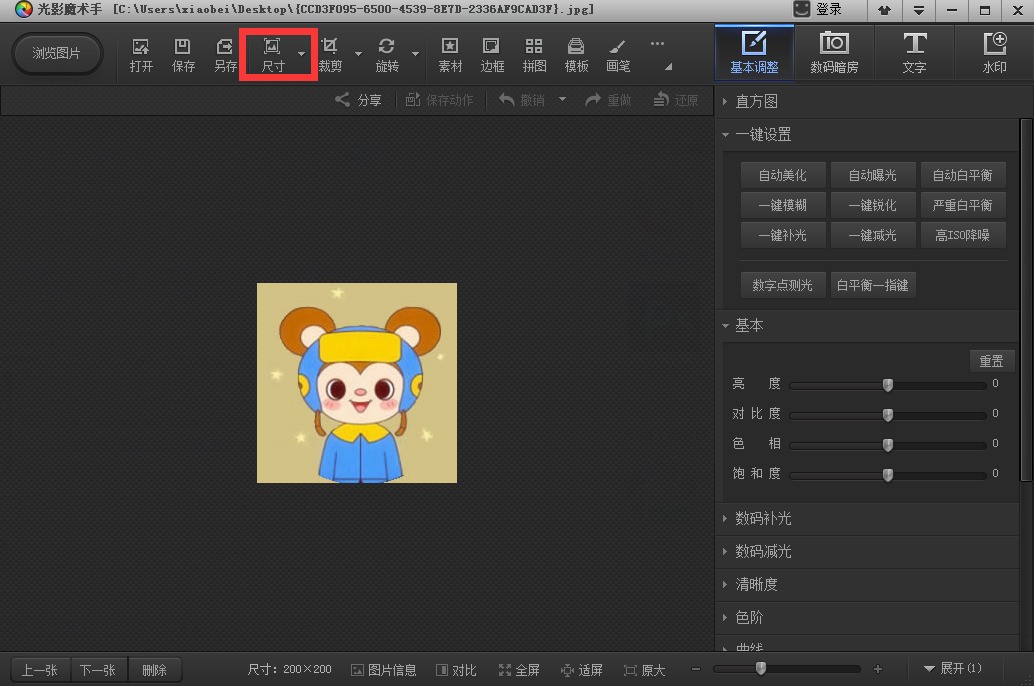This screenshot has width=1034, height=686.
Task: Expand the Histogram (直方图) section
Action: [756, 101]
